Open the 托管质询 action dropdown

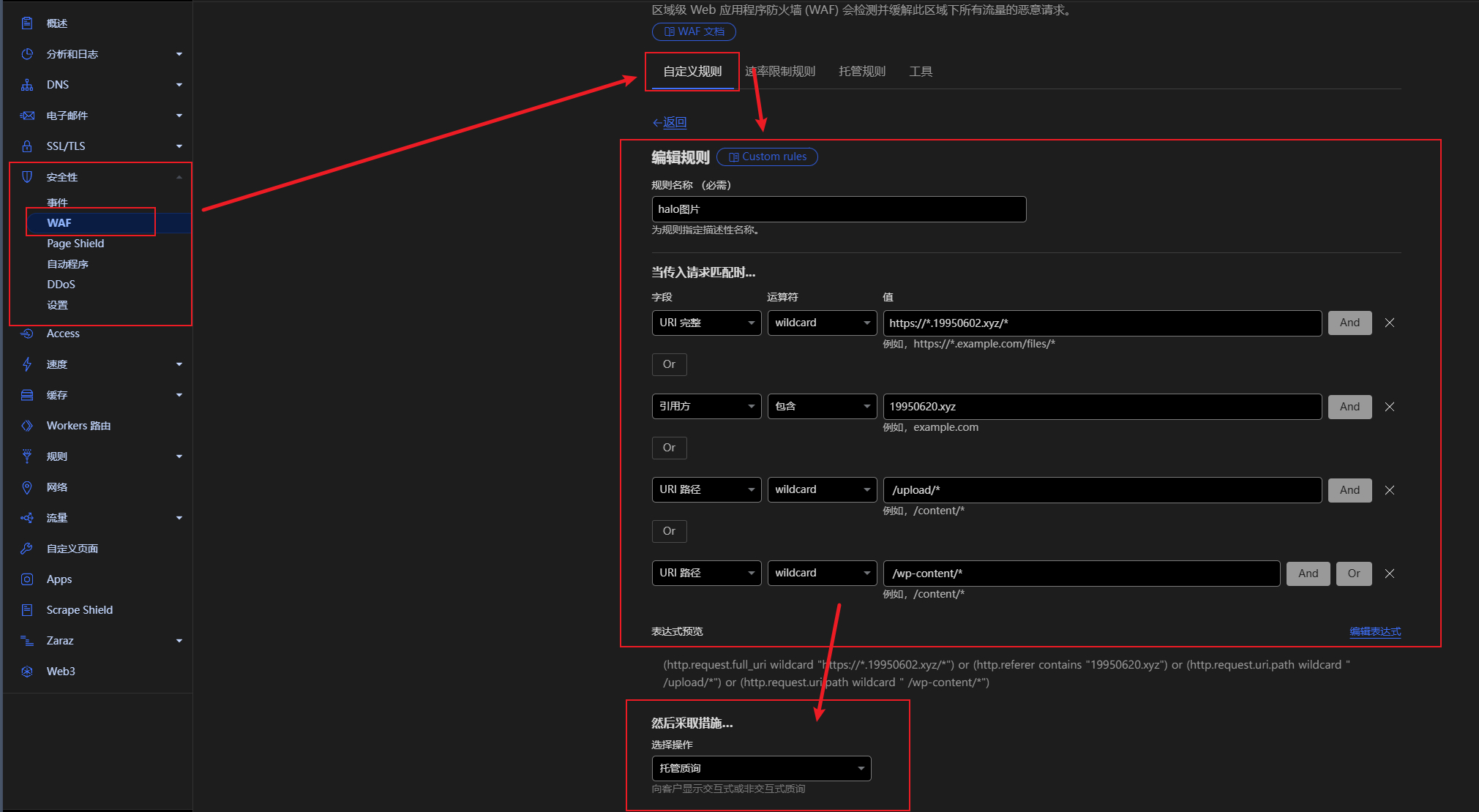761,768
